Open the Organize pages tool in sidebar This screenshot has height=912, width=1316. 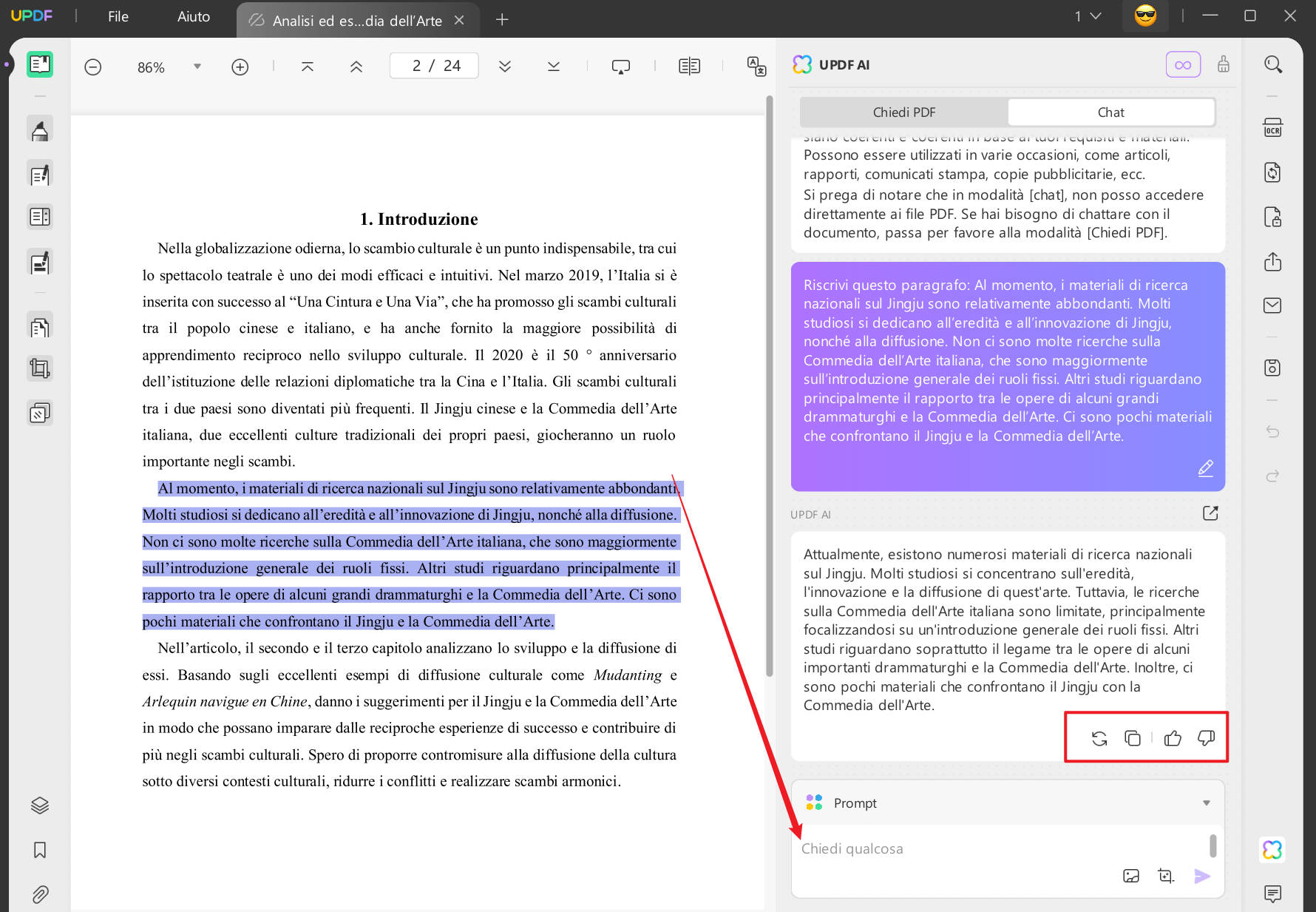pyautogui.click(x=40, y=217)
